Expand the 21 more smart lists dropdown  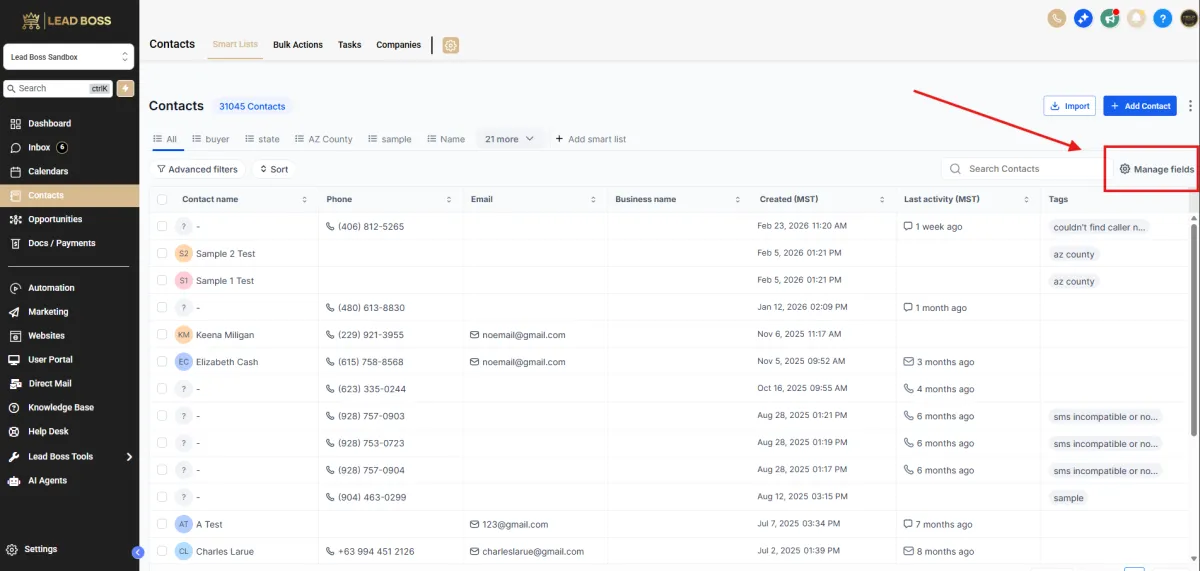[x=510, y=139]
